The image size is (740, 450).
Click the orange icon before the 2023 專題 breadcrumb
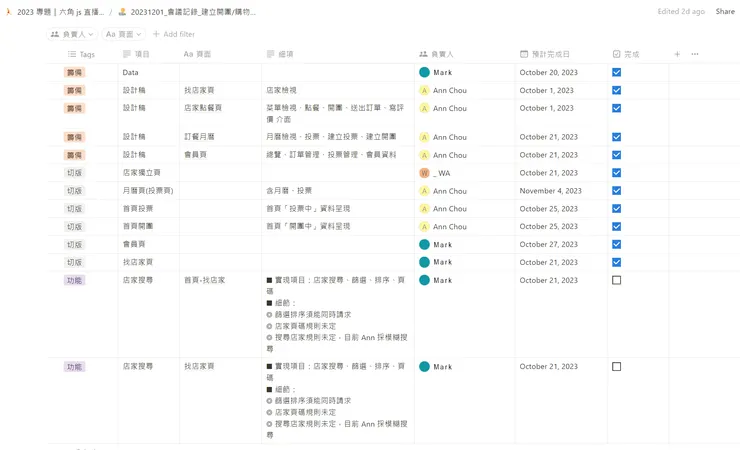(x=8, y=12)
